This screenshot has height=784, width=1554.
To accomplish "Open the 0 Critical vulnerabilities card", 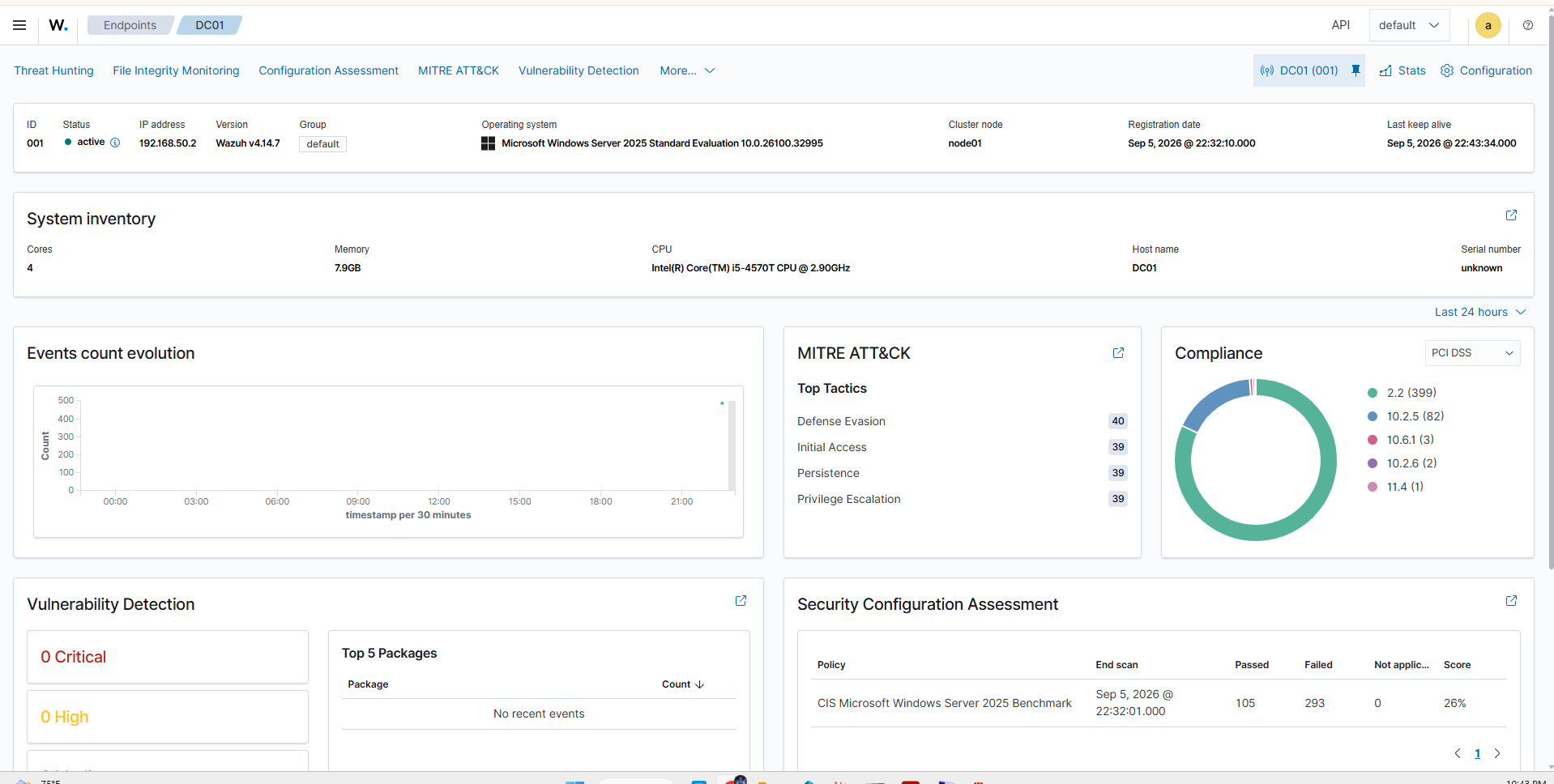I will pos(168,657).
